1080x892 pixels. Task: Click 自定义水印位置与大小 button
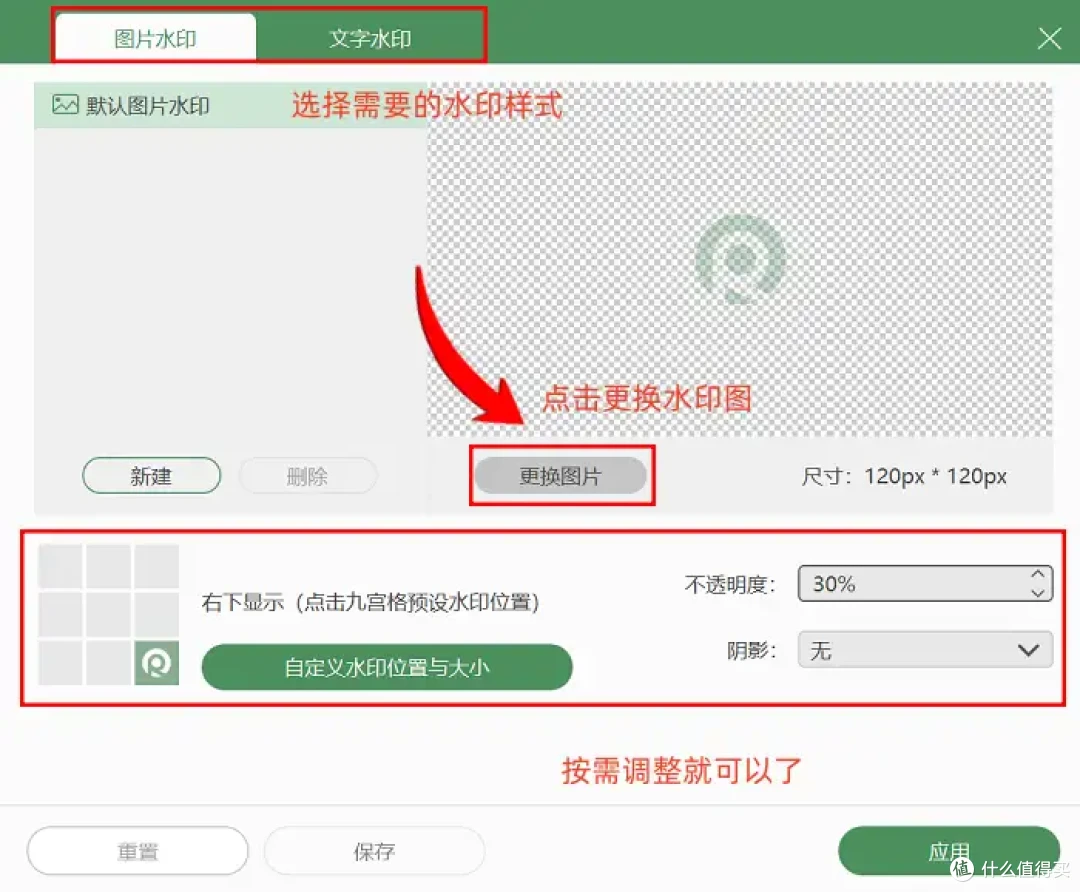pos(387,667)
